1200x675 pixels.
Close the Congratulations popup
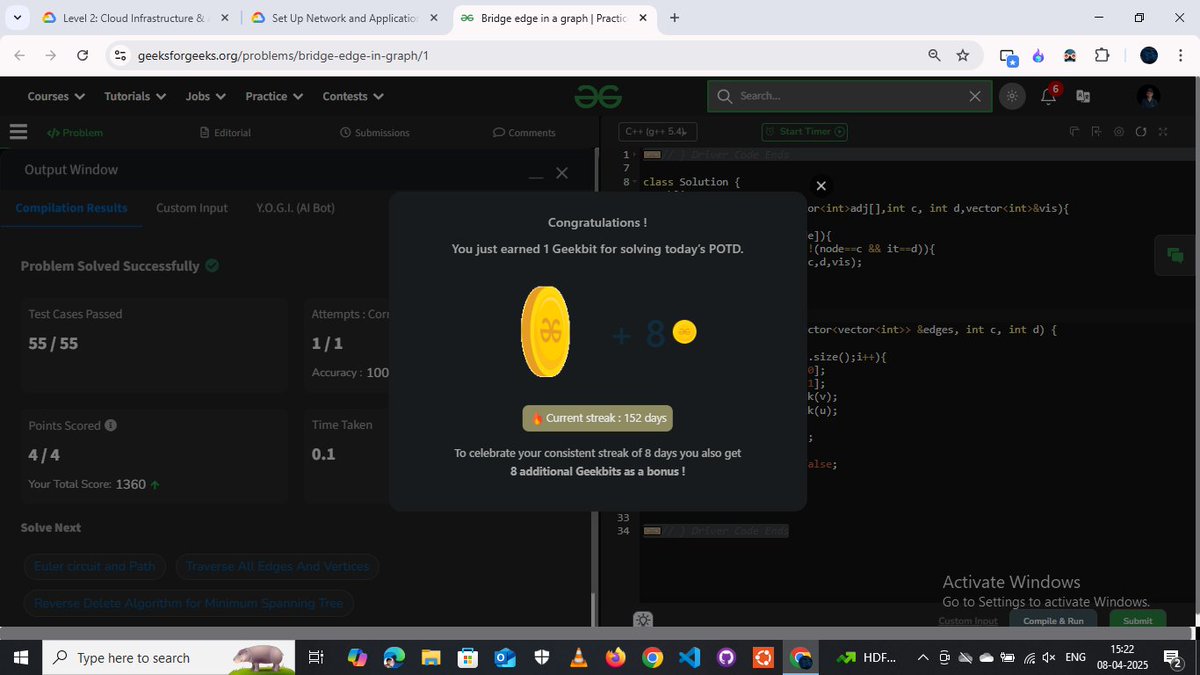[x=821, y=186]
